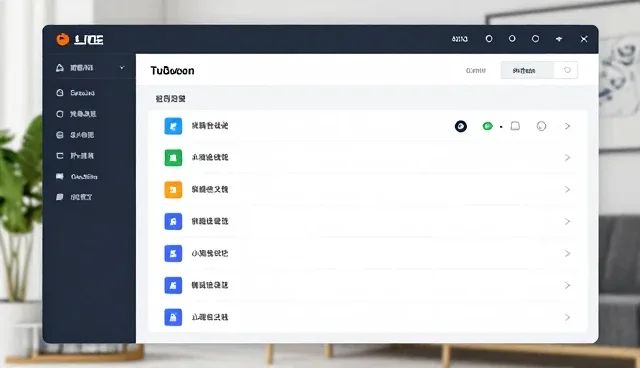
Task: Click the chat bubble icon of fifth sidebar item
Action: [x=60, y=177]
